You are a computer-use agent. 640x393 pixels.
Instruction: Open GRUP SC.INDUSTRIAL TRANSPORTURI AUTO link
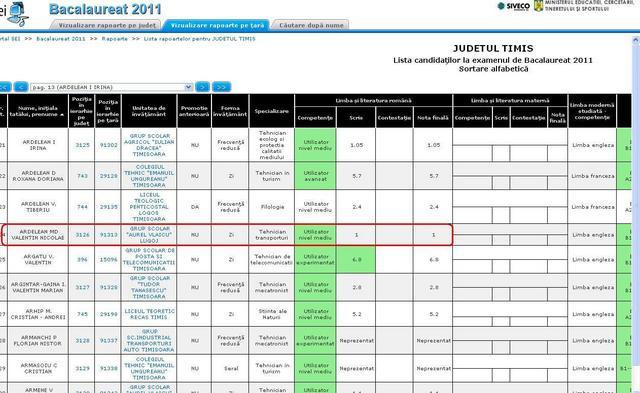coord(149,340)
